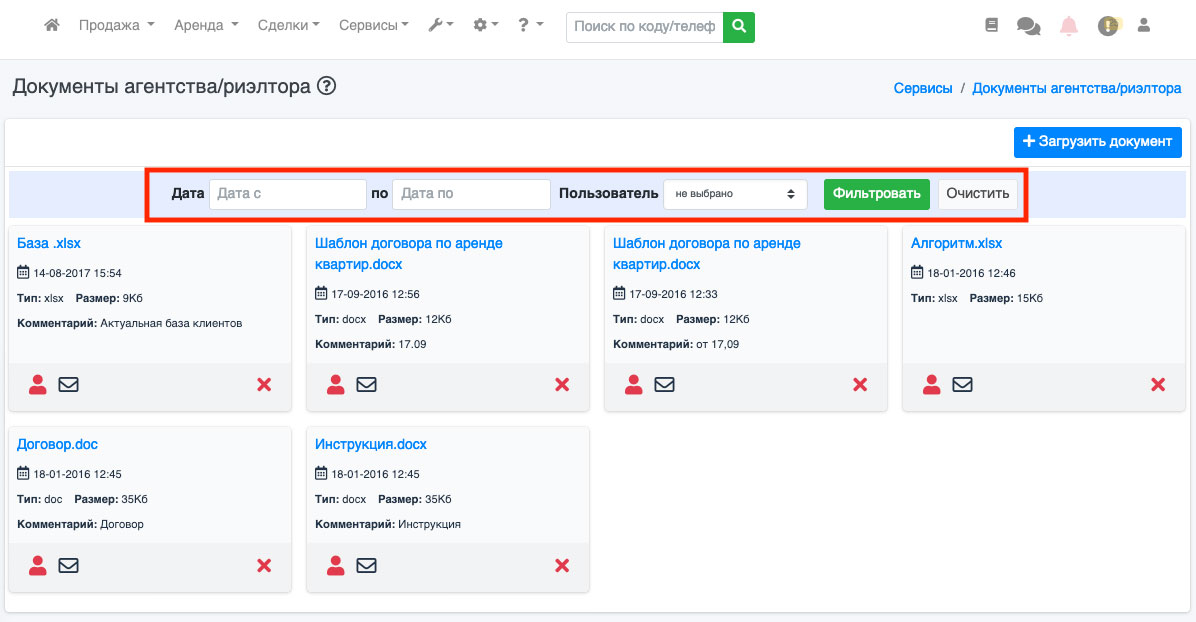Viewport: 1196px width, 622px height.
Task: Click the Дата с input field
Action: [x=287, y=194]
